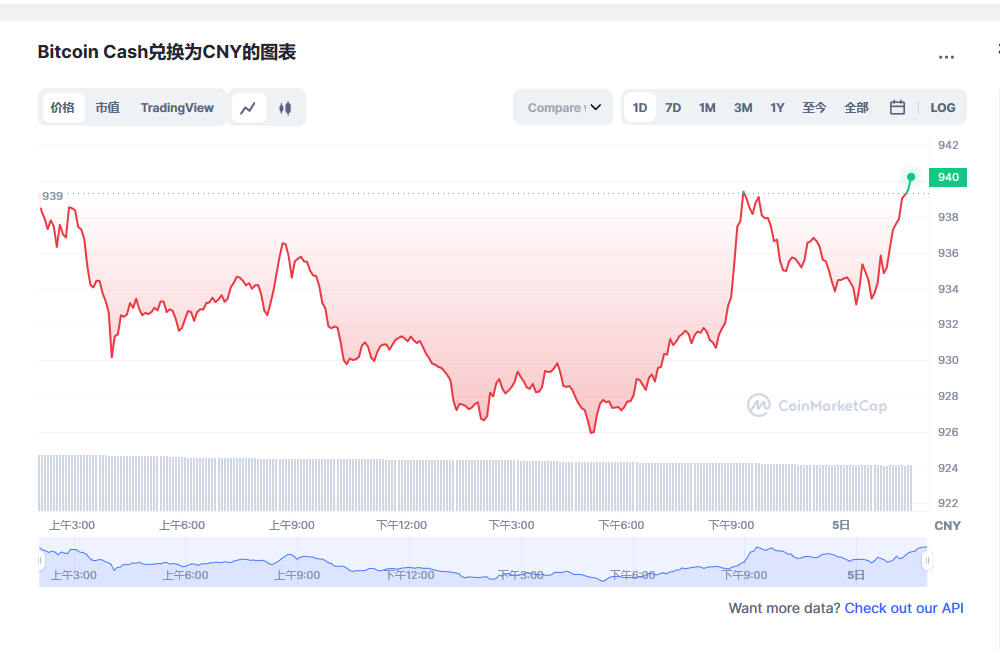Click the 939 opening price label
This screenshot has width=1000, height=650.
pyautogui.click(x=52, y=196)
